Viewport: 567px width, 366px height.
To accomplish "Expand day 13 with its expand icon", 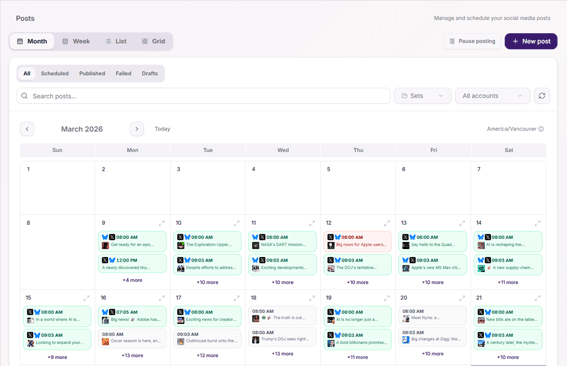I will click(x=462, y=223).
